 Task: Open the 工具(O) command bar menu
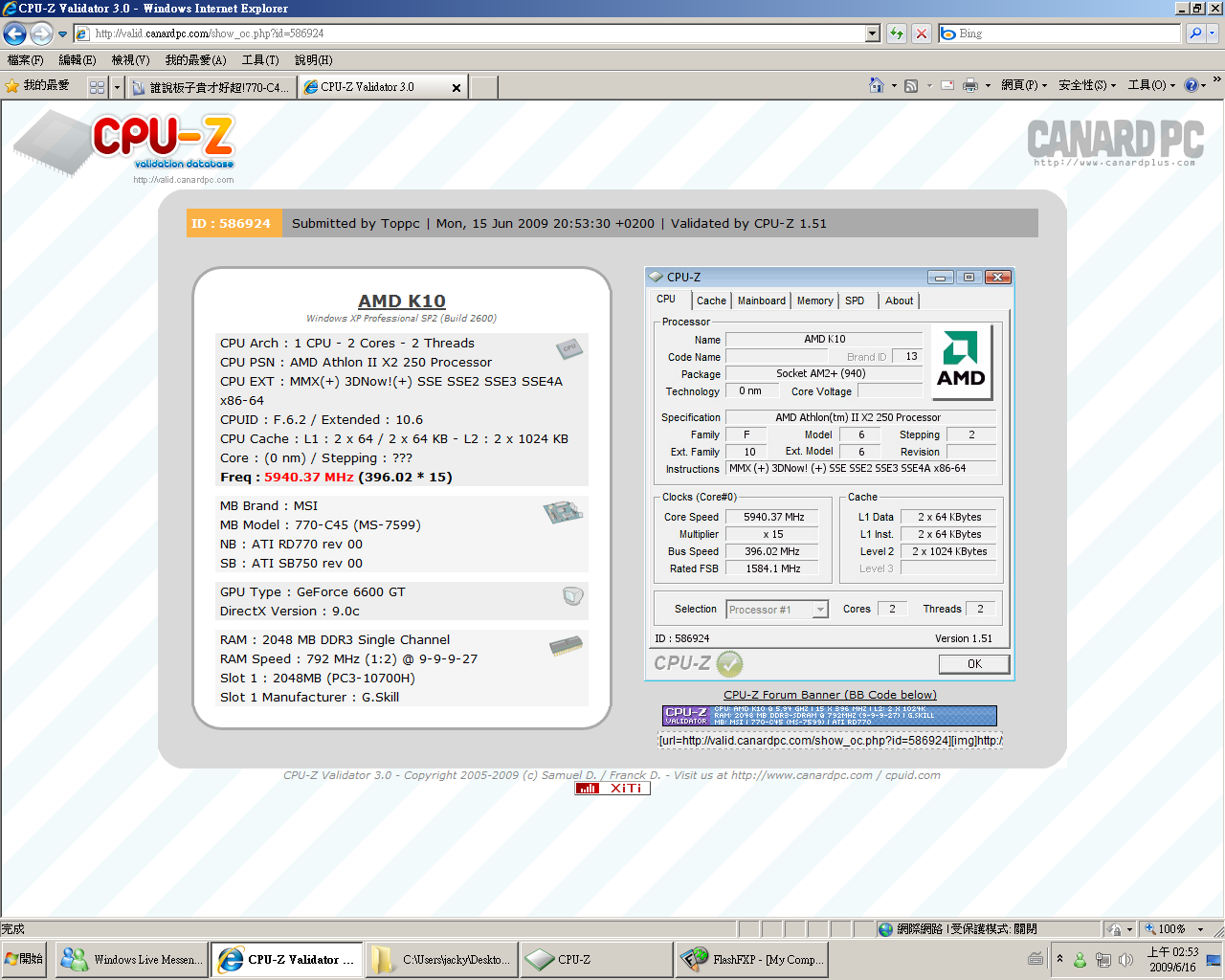coord(1151,85)
